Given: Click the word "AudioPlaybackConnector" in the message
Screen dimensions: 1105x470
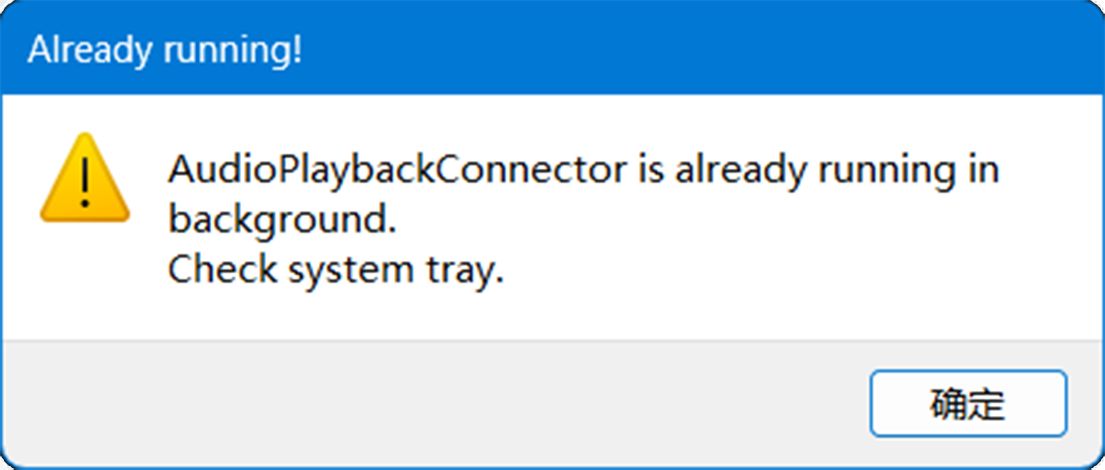Looking at the screenshot, I should click(x=396, y=170).
